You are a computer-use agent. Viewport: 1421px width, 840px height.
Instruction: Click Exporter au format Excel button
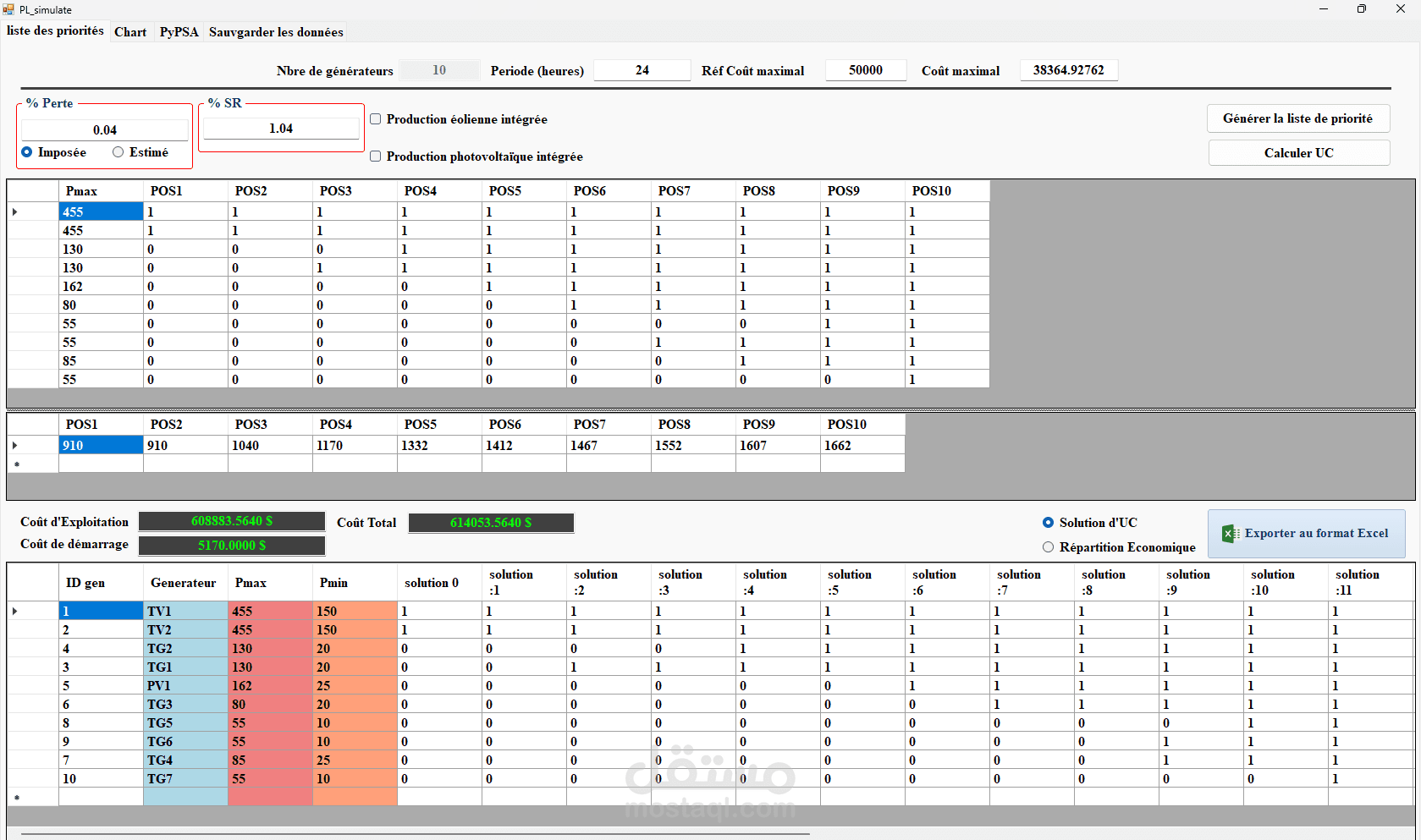click(1307, 534)
